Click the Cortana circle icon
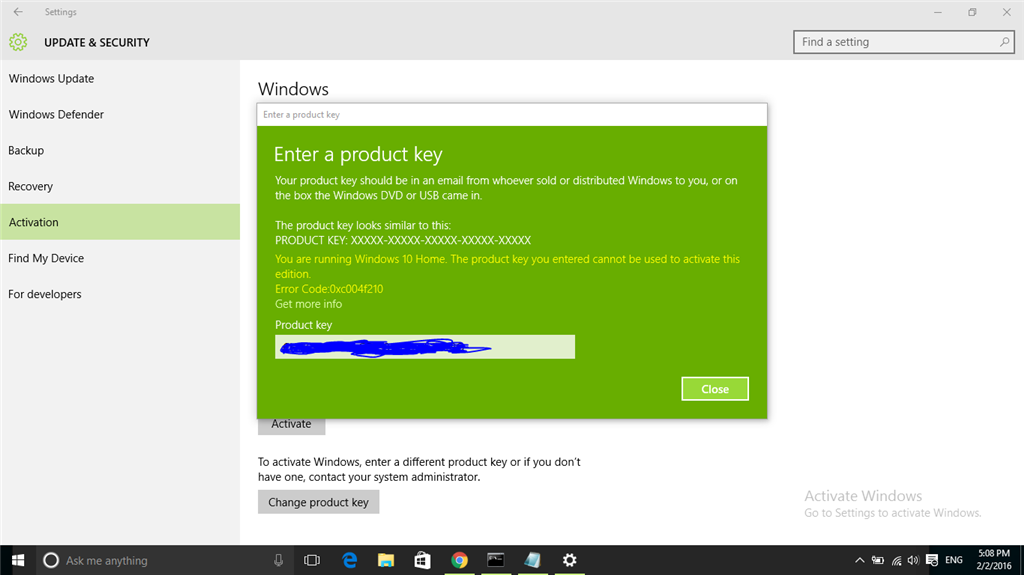 (x=51, y=560)
